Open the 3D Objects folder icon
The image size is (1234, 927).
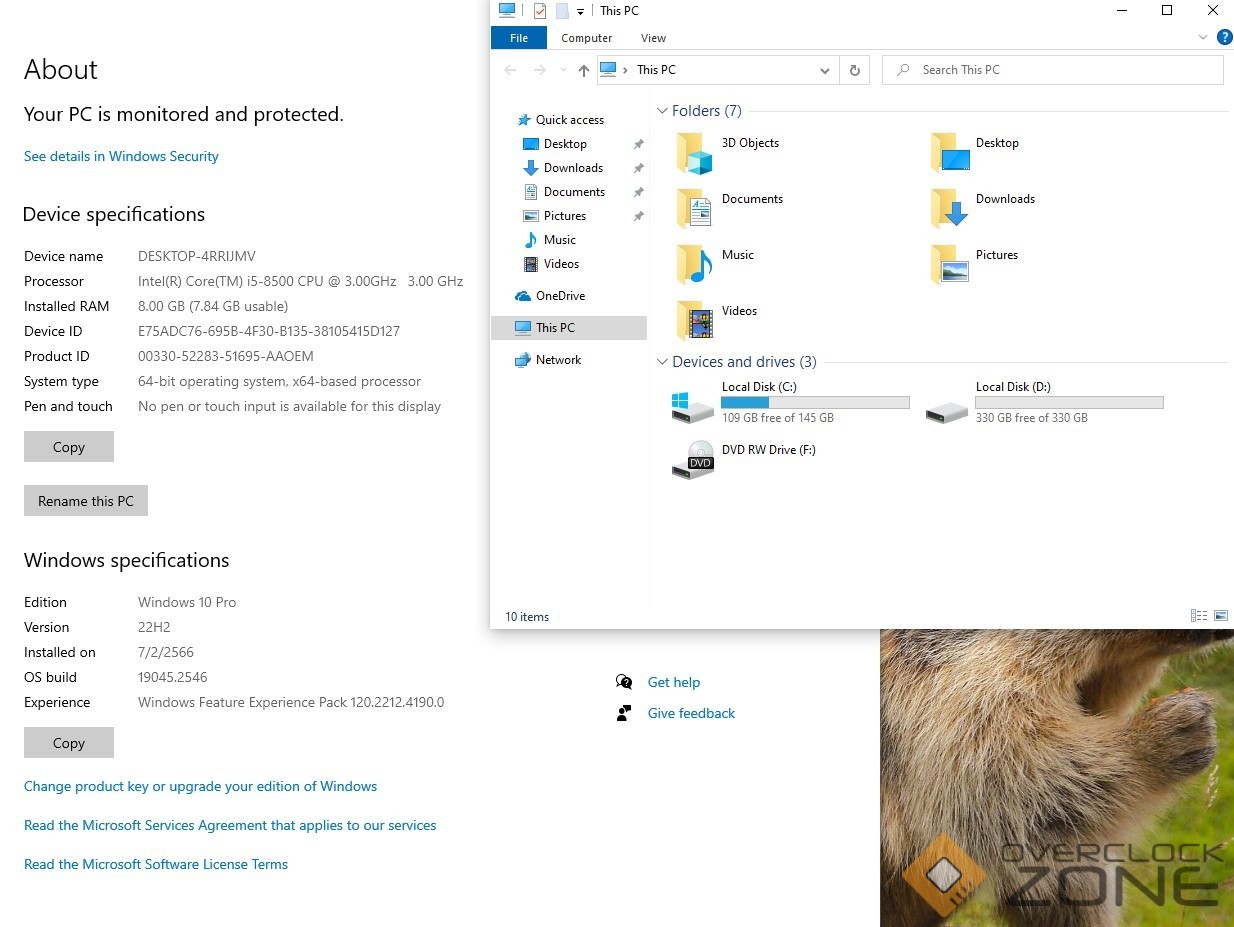[695, 154]
